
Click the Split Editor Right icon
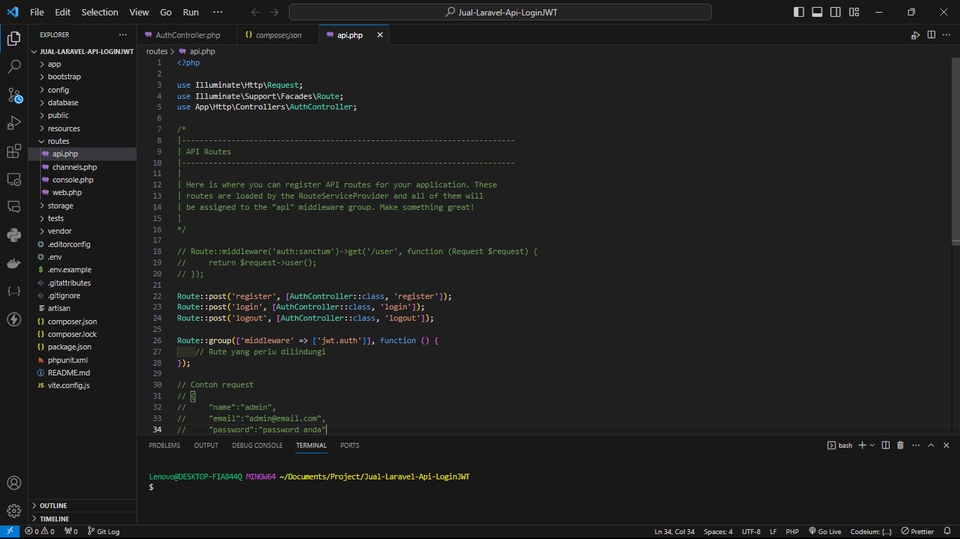[x=930, y=35]
